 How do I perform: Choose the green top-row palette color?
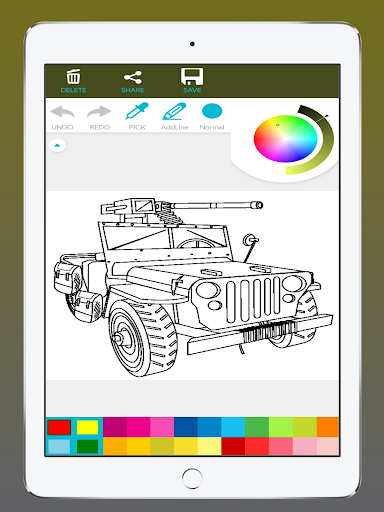click(257, 427)
